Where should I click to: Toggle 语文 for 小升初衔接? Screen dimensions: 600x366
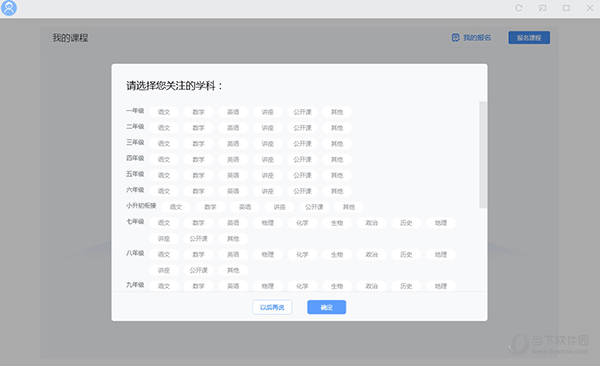[x=176, y=207]
